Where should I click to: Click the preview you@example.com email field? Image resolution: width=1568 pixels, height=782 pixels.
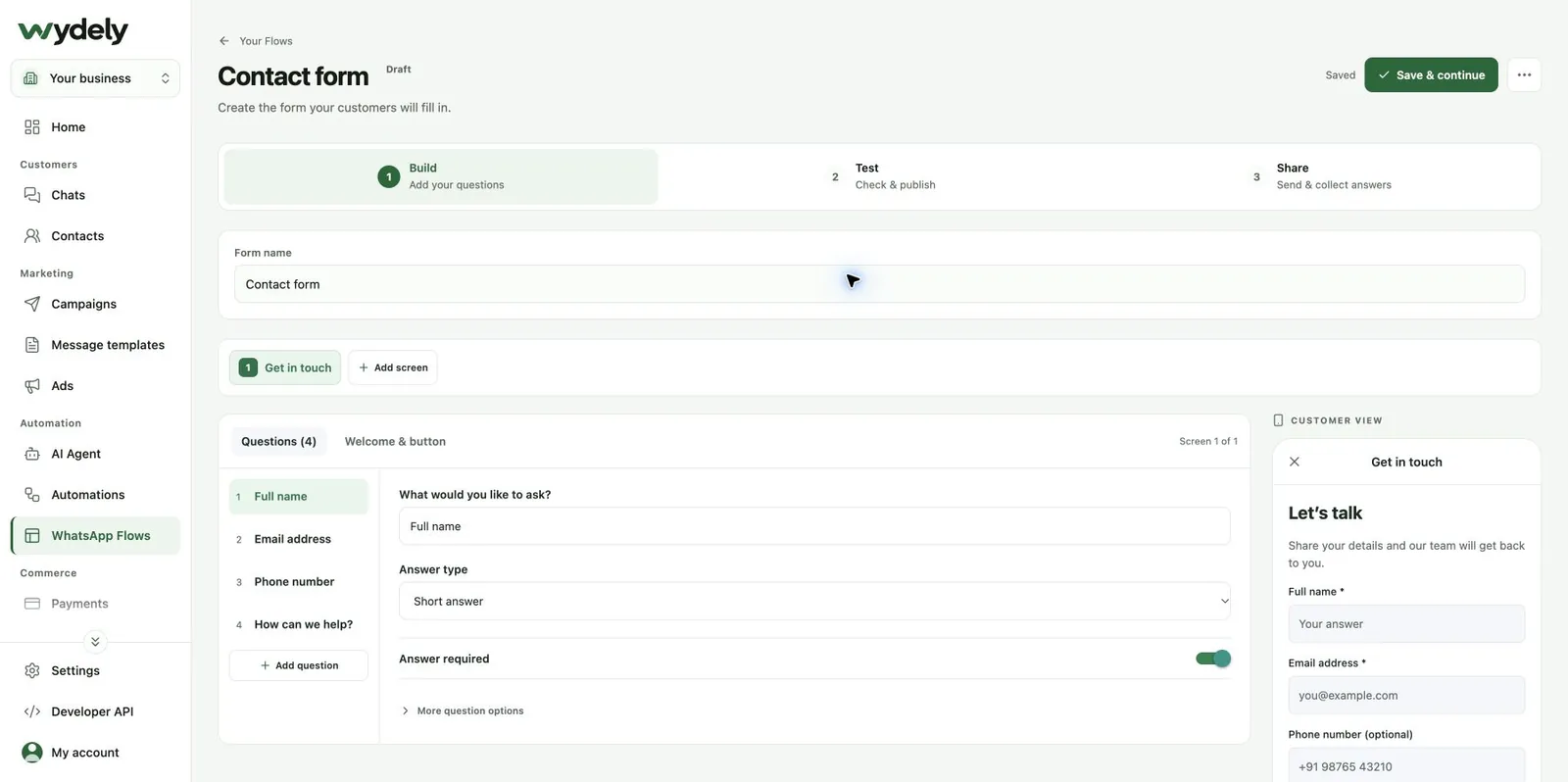click(x=1406, y=696)
